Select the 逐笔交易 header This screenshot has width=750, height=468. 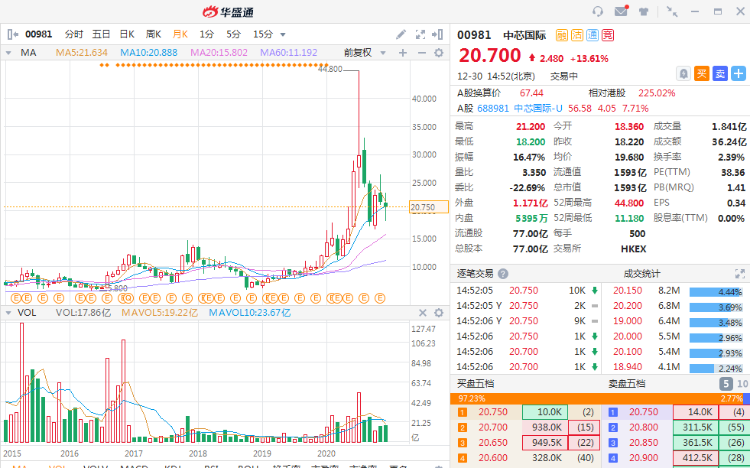click(474, 274)
